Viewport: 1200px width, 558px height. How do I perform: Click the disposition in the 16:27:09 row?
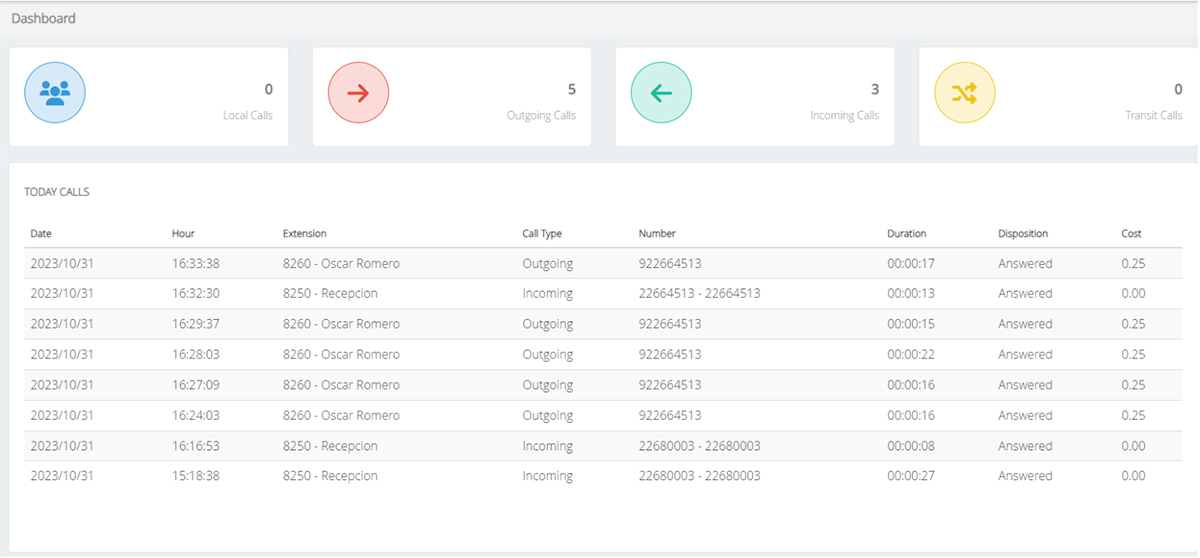click(x=1025, y=385)
